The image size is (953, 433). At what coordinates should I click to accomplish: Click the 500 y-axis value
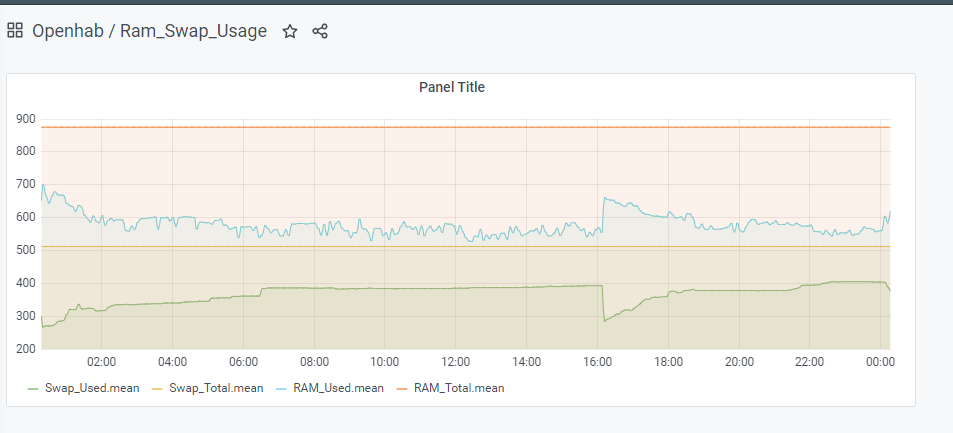[x=26, y=250]
